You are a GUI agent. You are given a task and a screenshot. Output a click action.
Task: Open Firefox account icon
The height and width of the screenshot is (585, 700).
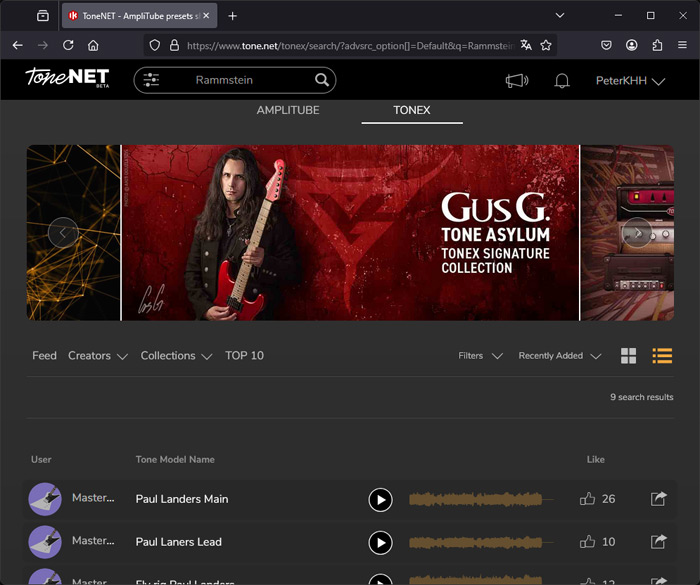pos(631,45)
